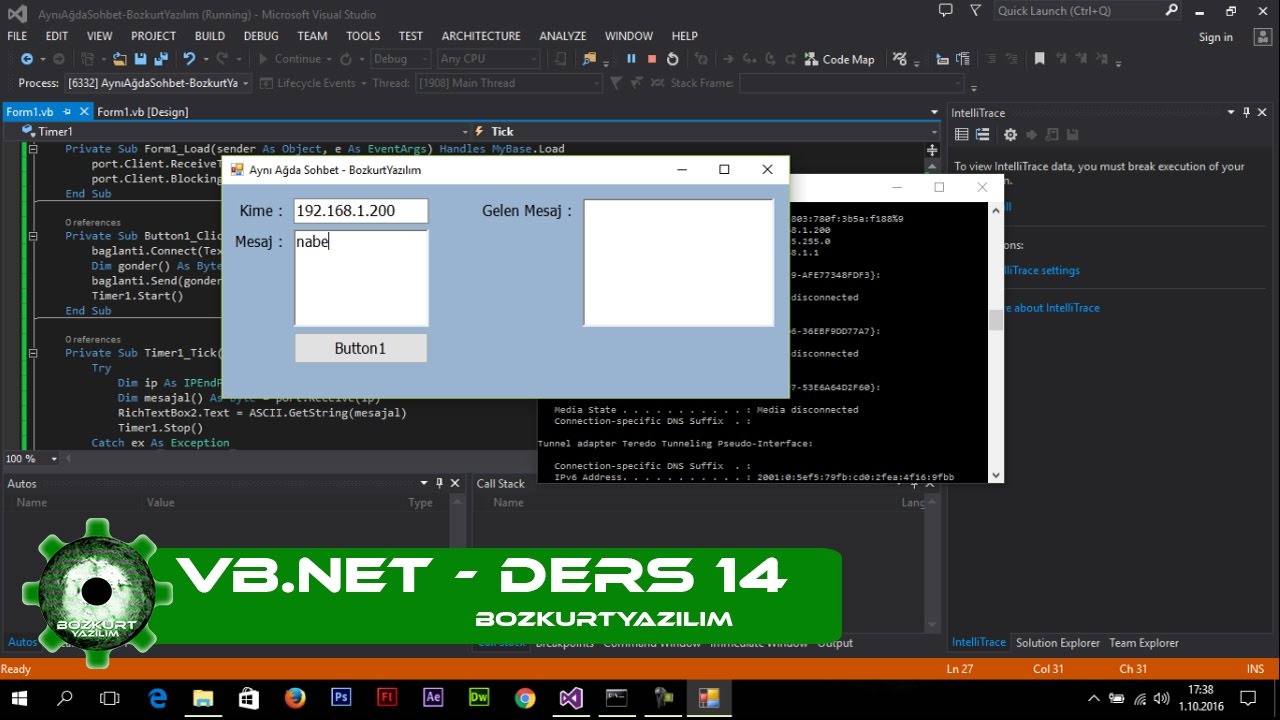
Task: Click the editor split window handle
Action: 932,150
